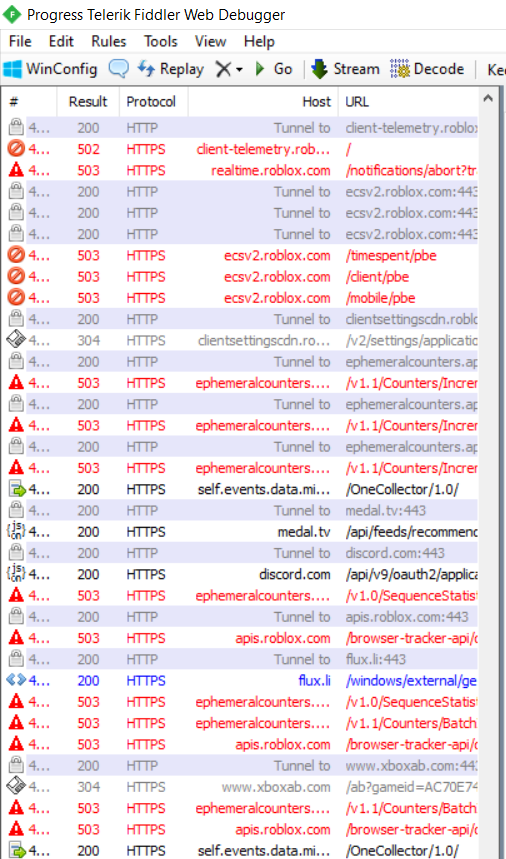506x859 pixels.
Task: Select the flux.li host cell
Action: [314, 680]
